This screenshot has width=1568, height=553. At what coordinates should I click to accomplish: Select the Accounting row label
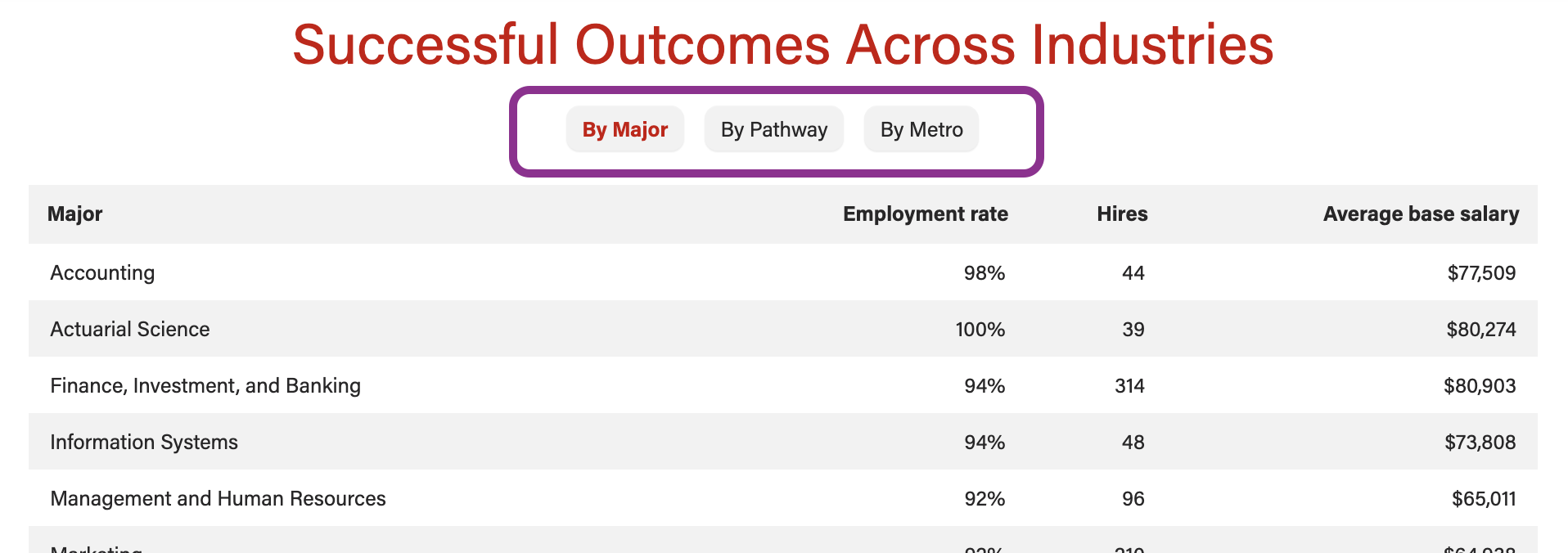click(x=102, y=272)
